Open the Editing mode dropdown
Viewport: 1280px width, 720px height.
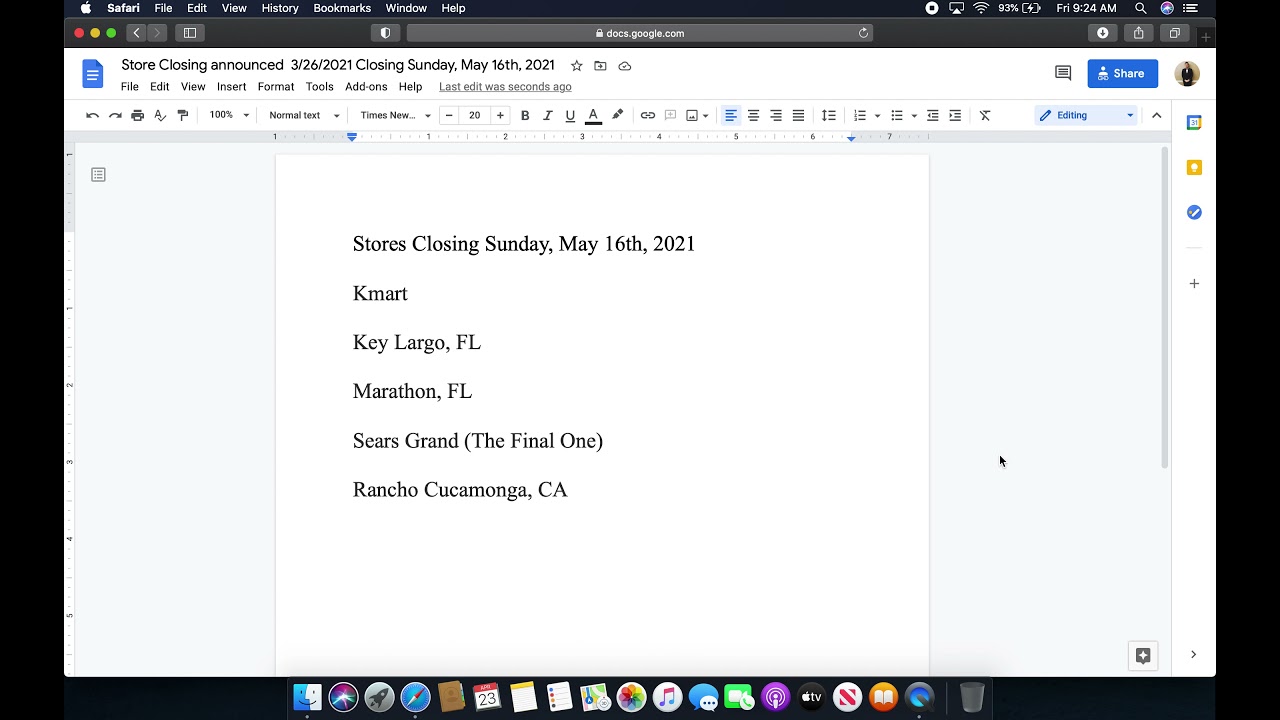[1087, 115]
